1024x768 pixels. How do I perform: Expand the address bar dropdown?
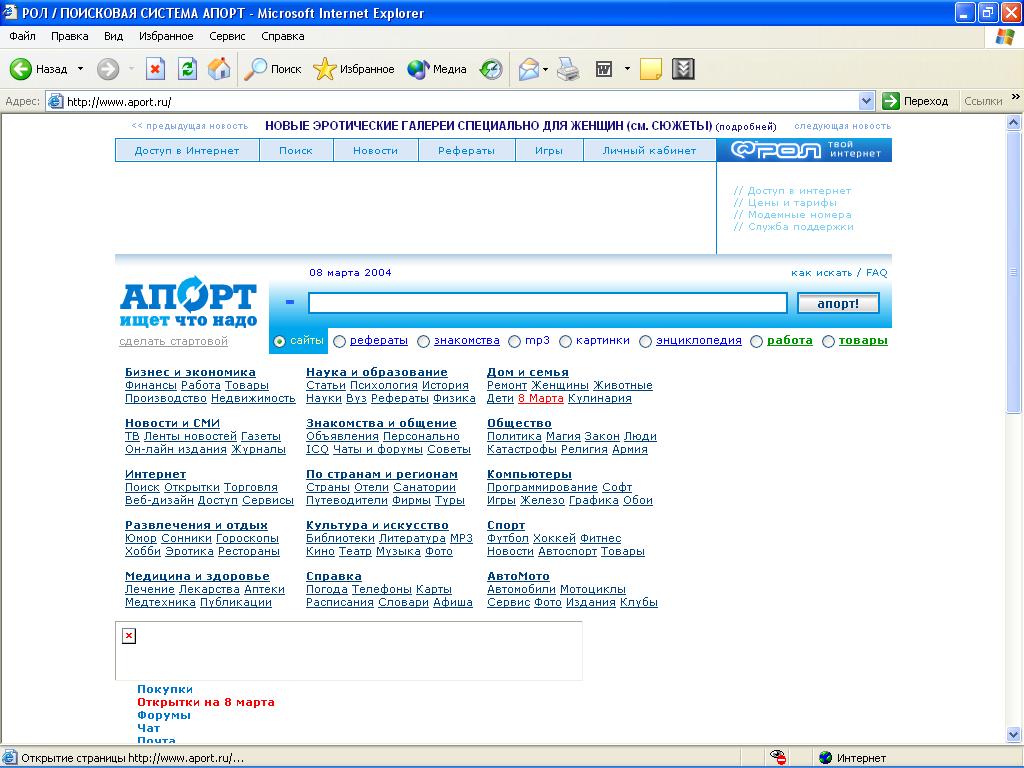click(867, 101)
